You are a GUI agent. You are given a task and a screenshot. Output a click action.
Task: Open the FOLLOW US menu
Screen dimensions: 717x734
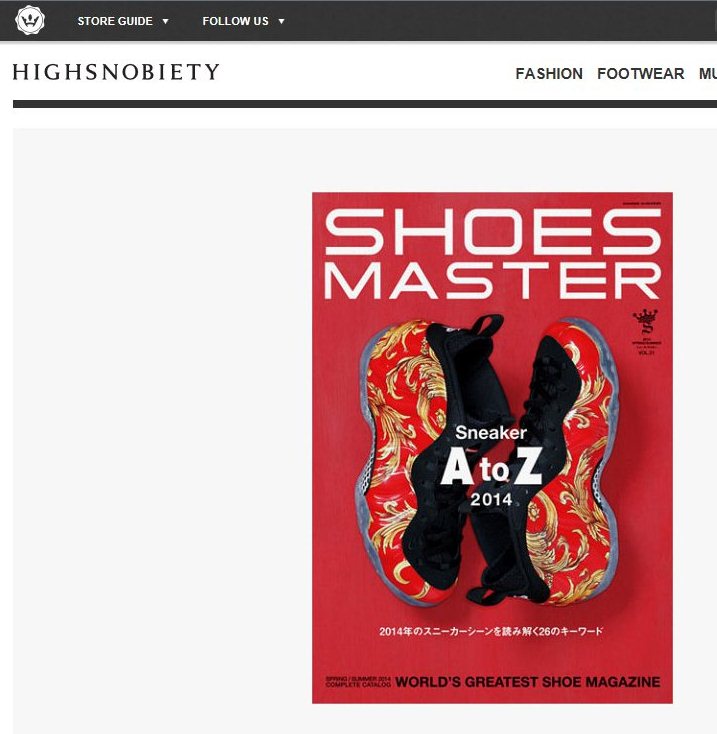click(235, 21)
